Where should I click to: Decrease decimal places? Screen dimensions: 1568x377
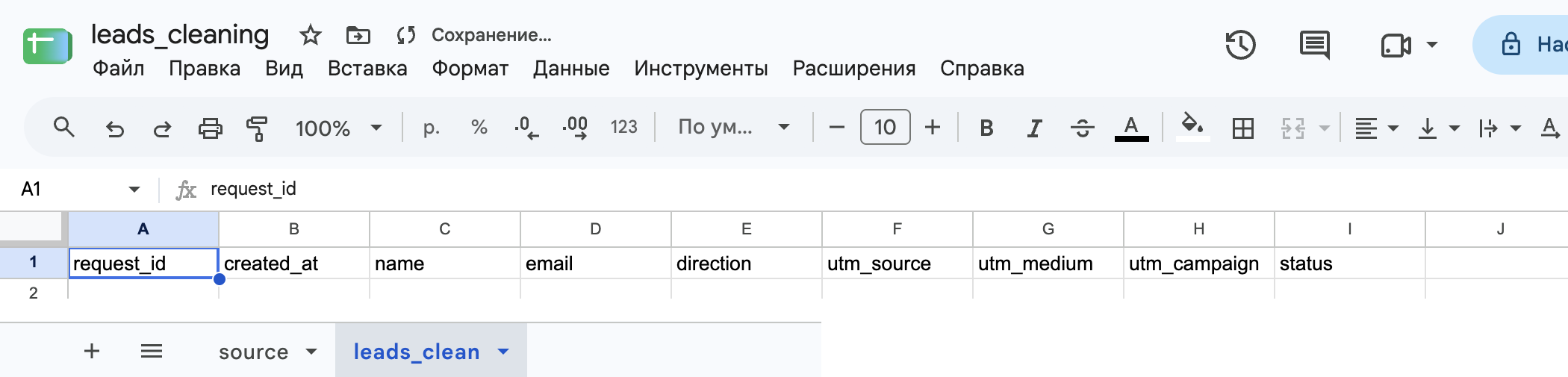526,128
